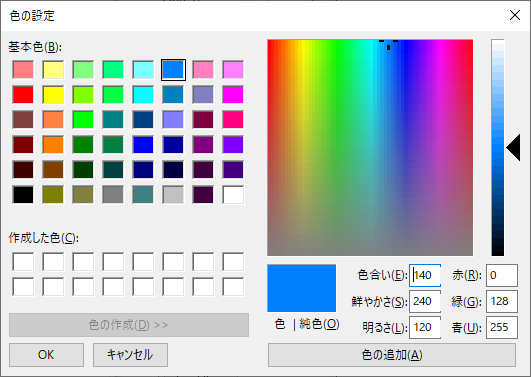Click the 鮮やかさ(S) saturation field
531x377 pixels.
tap(425, 301)
